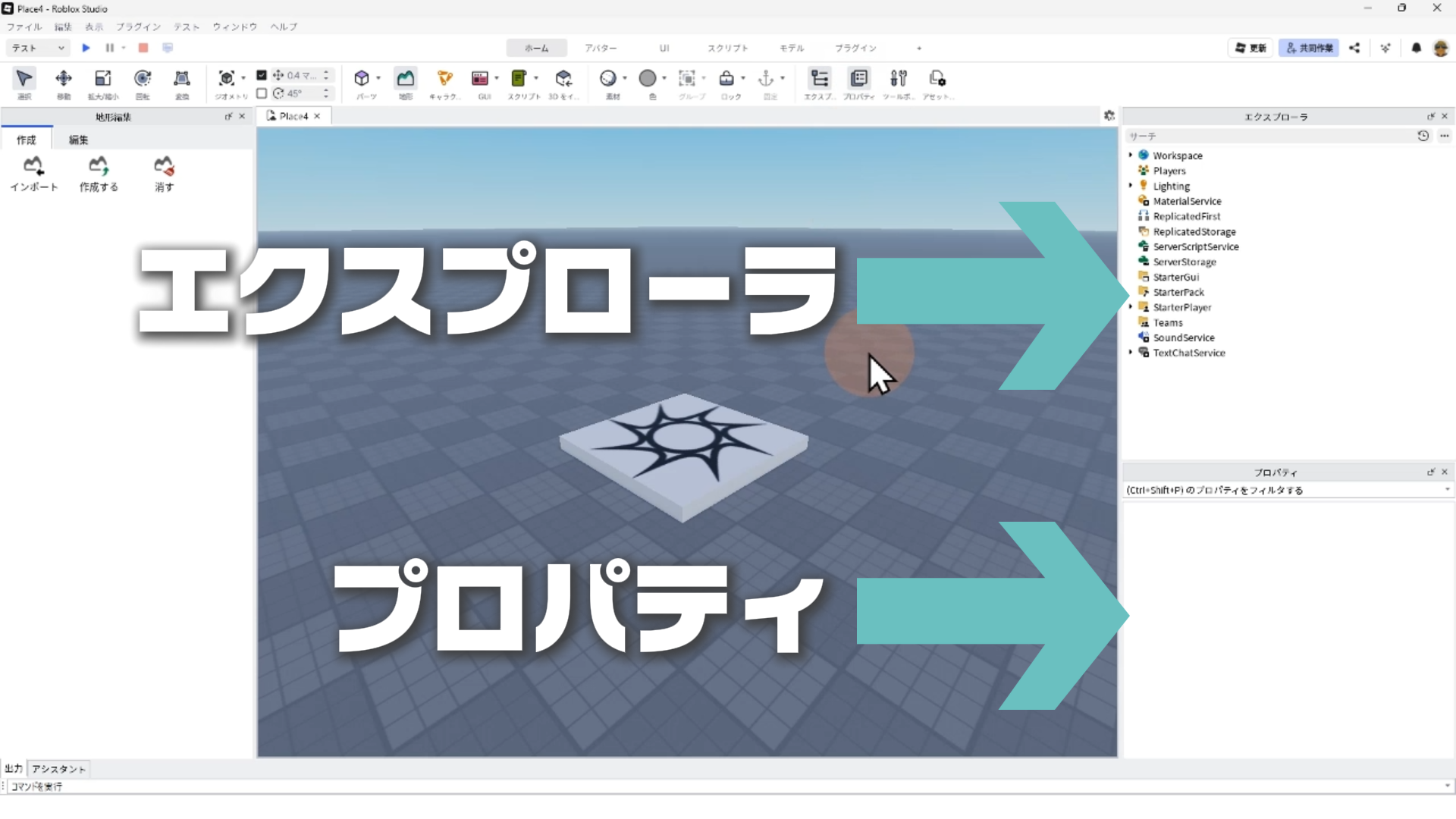
Task: Click the Import terrain icon
Action: tap(33, 166)
